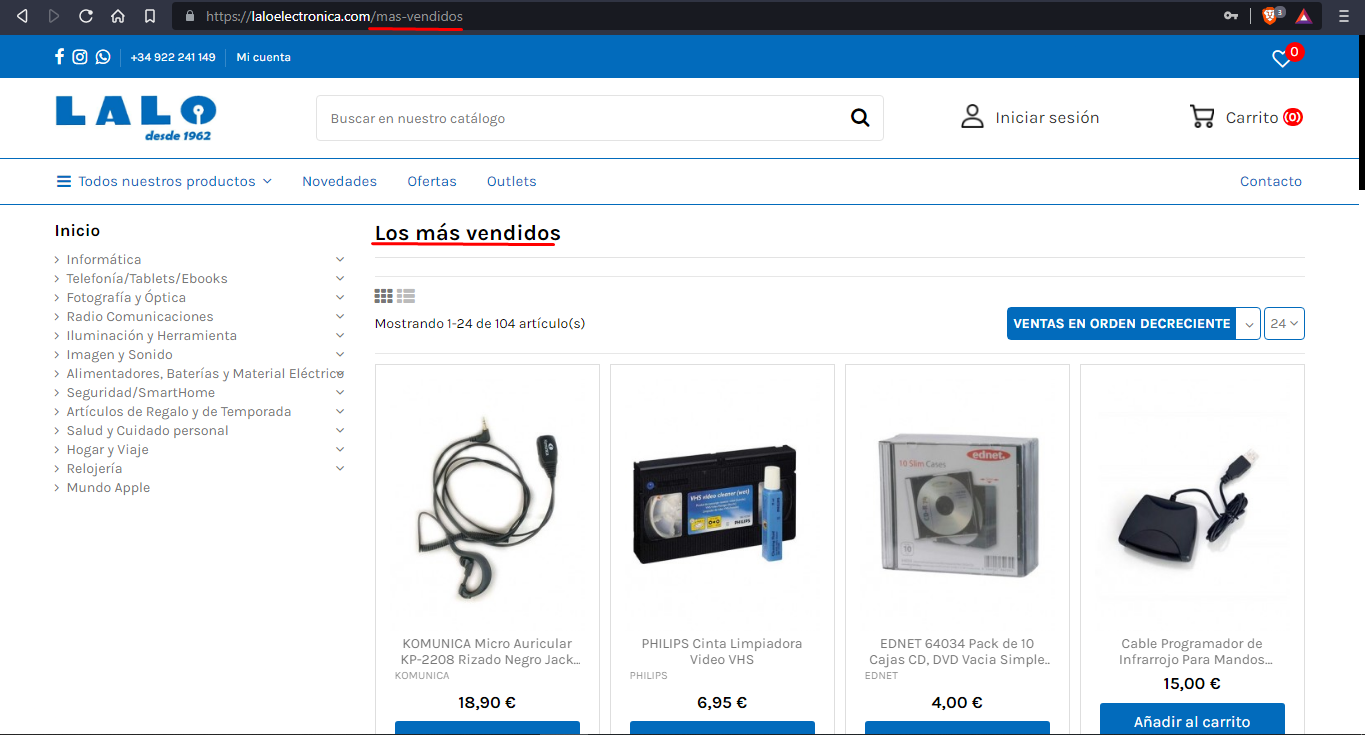The image size is (1365, 735).
Task: Expand Iluminación y Herramienta chevron
Action: pos(340,335)
